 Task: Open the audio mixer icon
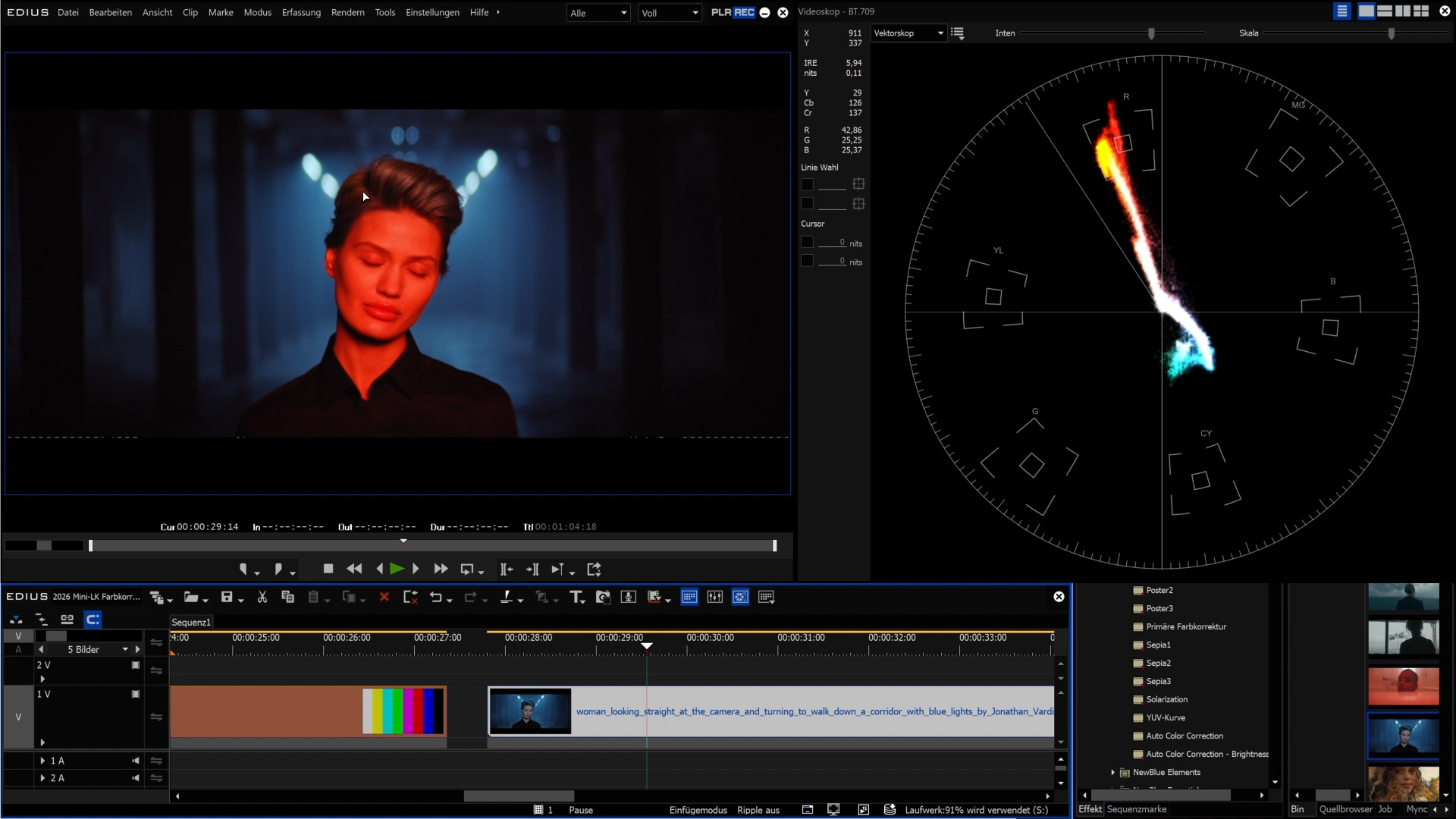714,598
